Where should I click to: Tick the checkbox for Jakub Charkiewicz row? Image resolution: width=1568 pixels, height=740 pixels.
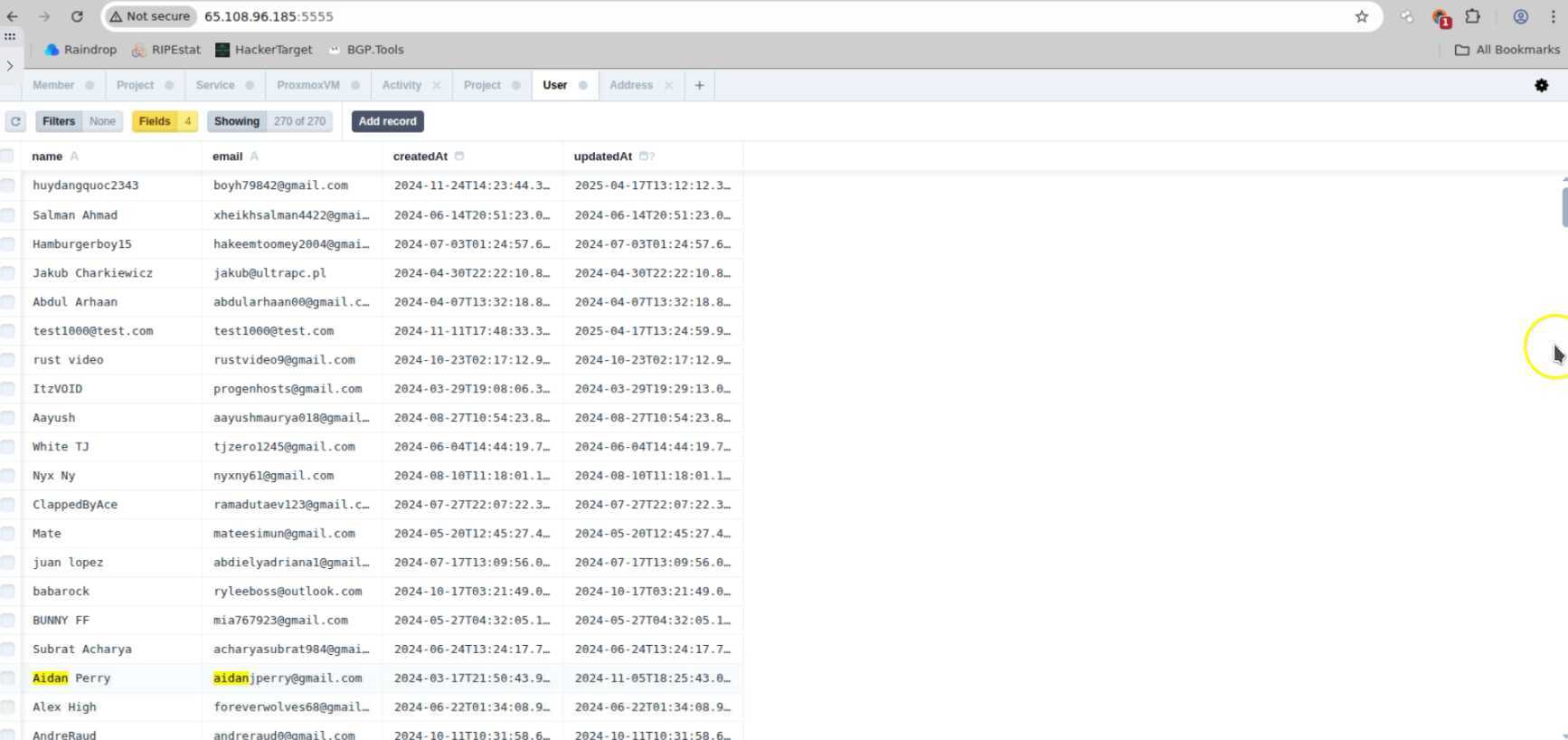(7, 273)
